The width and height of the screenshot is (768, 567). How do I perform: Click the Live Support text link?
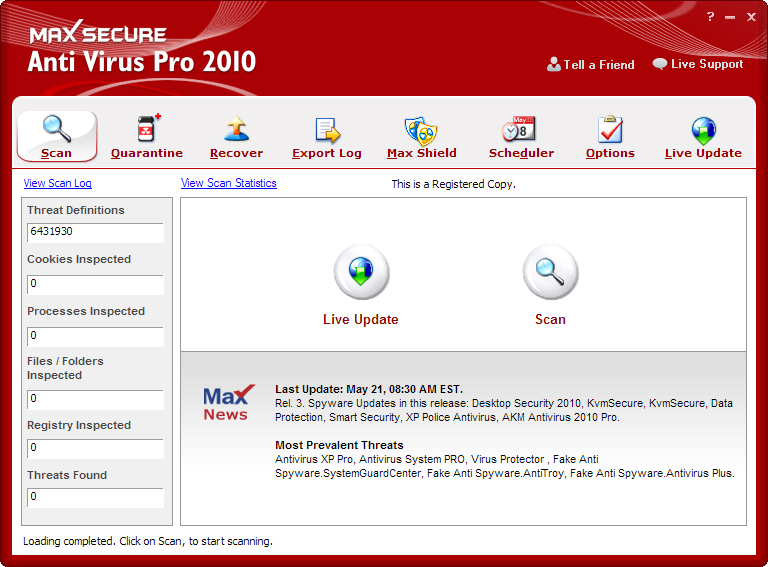(x=707, y=64)
